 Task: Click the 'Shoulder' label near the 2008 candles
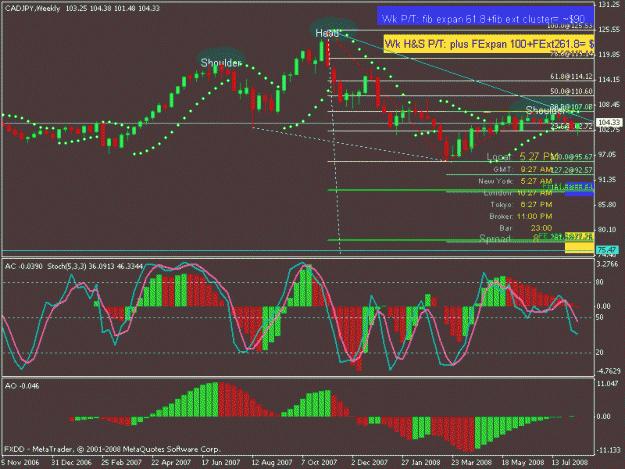click(545, 110)
